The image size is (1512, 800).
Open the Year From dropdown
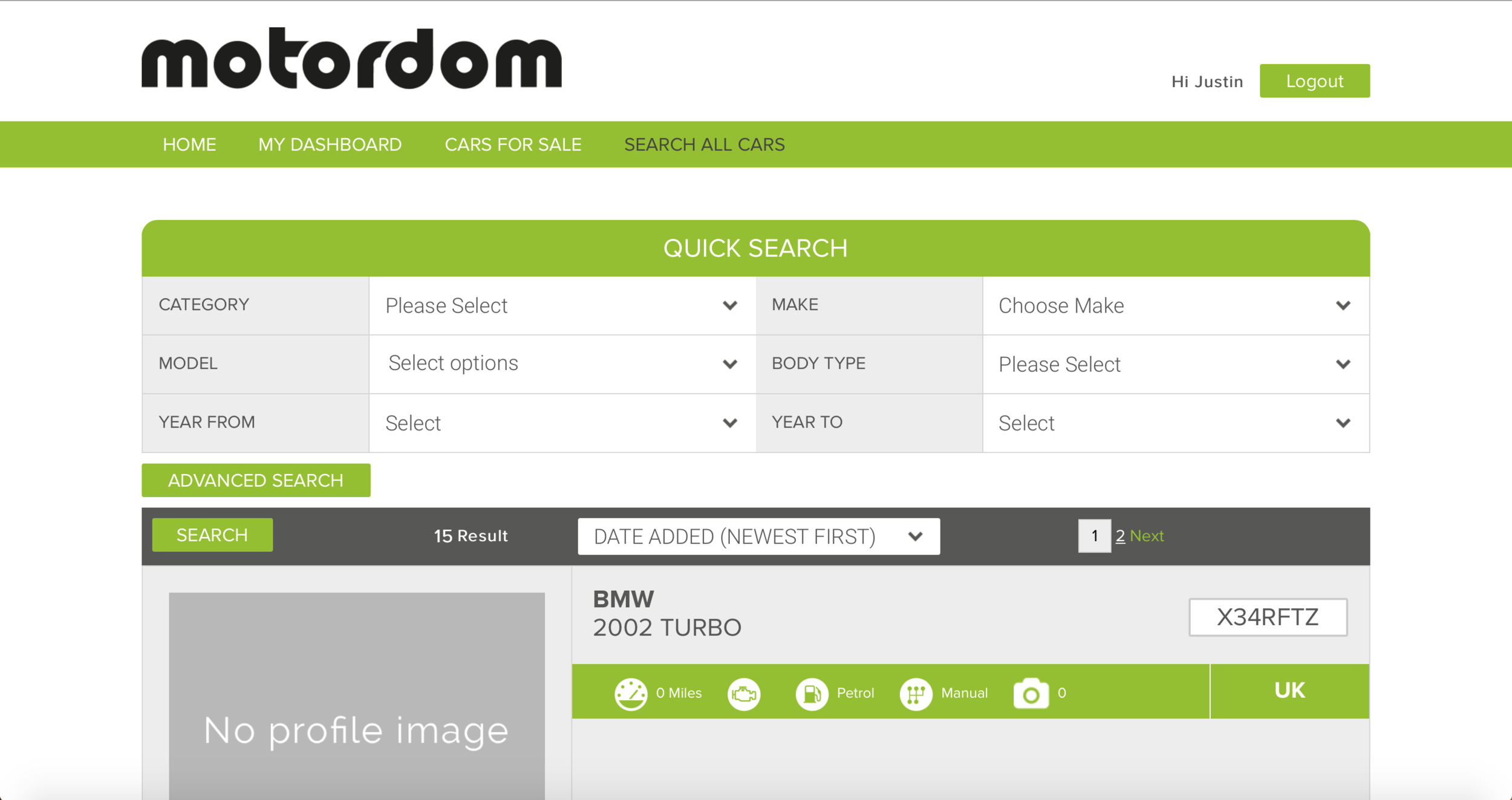point(562,423)
